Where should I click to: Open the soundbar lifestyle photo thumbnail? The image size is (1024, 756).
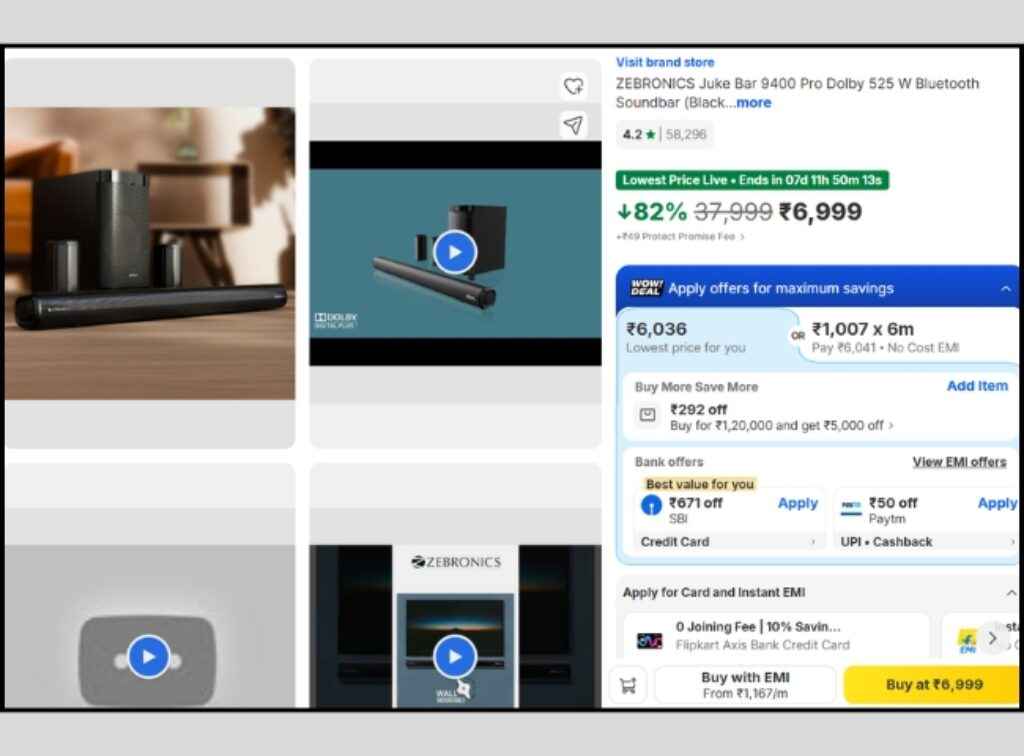pos(150,253)
